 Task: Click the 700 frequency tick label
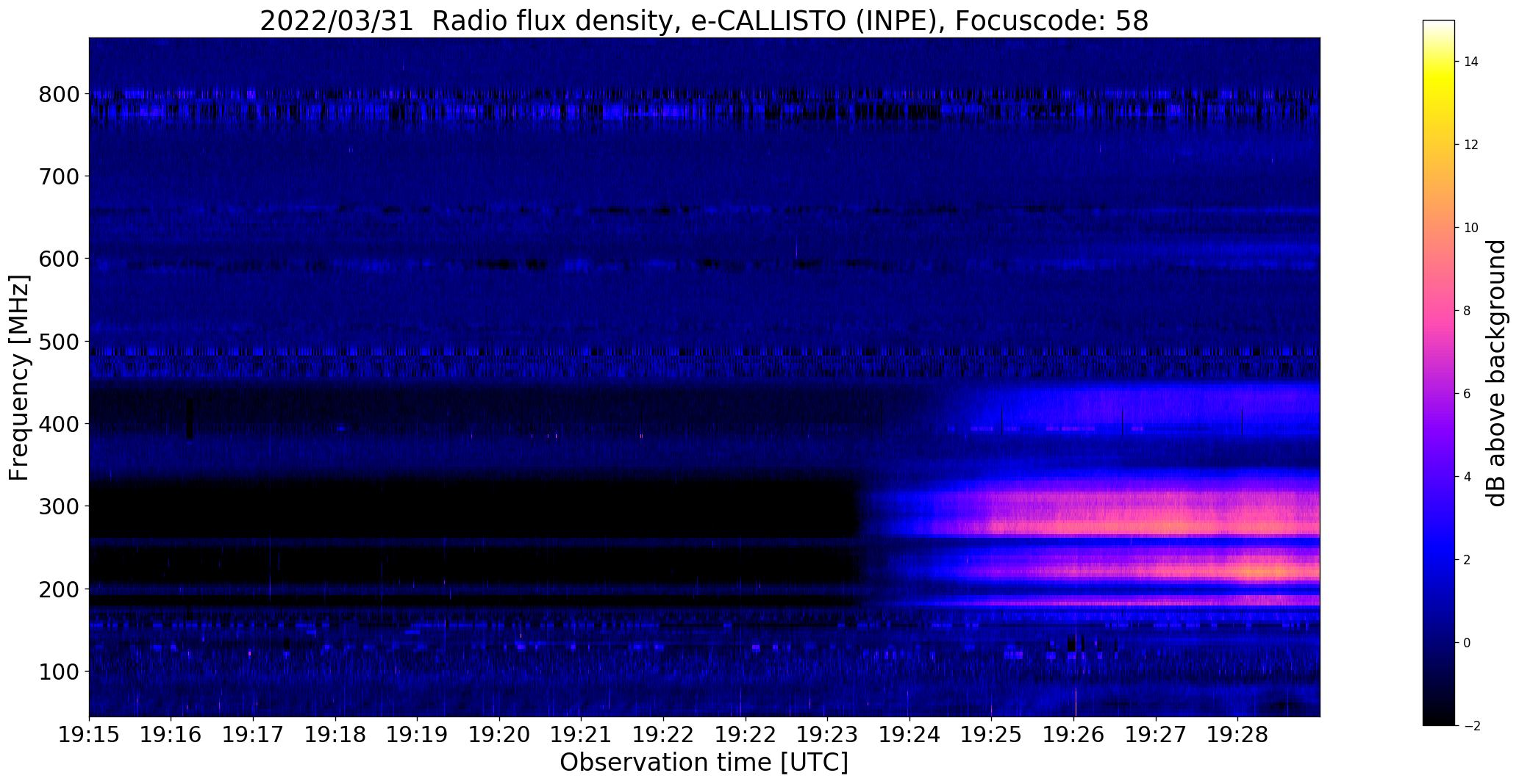click(x=58, y=176)
